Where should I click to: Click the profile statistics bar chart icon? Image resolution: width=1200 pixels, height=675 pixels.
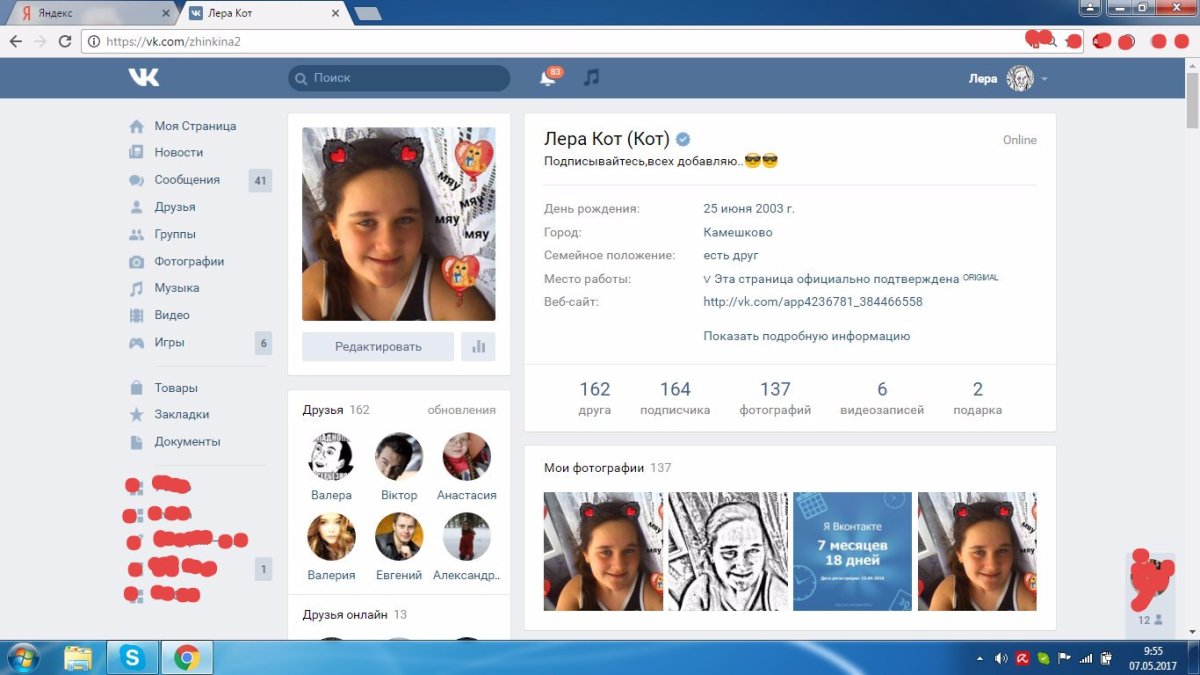tap(478, 347)
